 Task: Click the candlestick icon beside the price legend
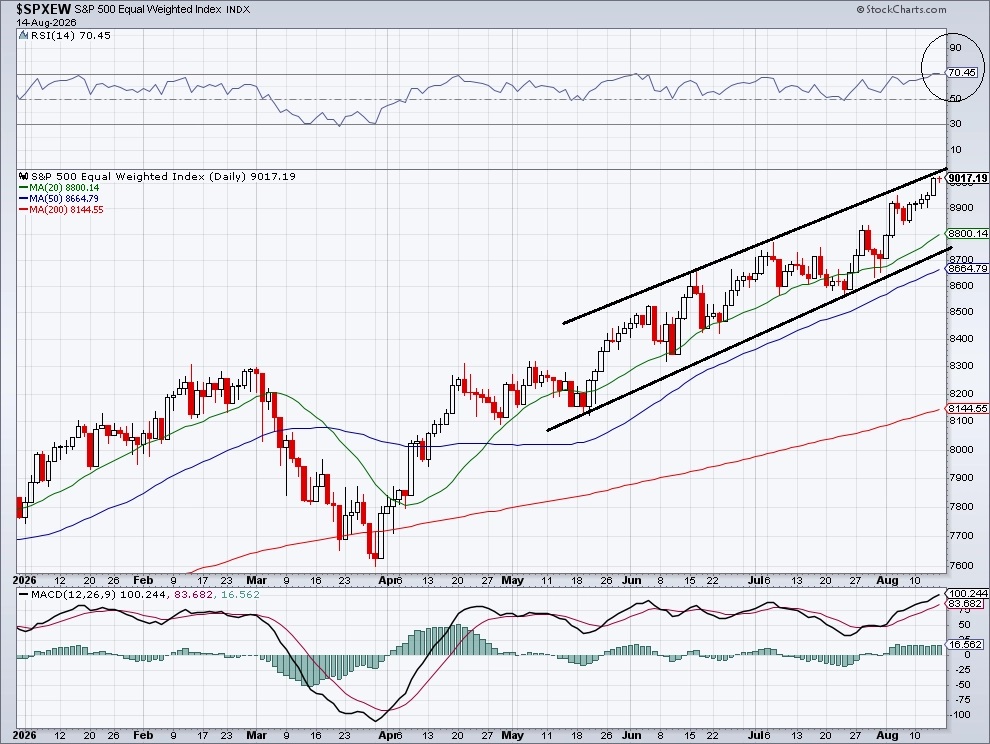coord(23,176)
